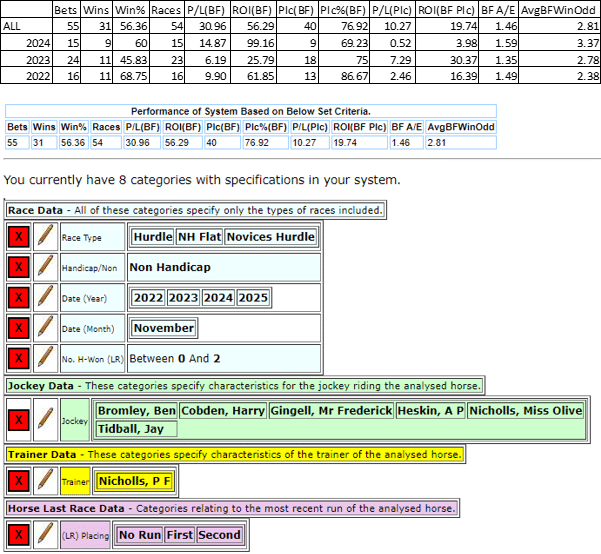Click the AvgBFWinOdd header in top table
The height and width of the screenshot is (554, 601).
pos(558,10)
